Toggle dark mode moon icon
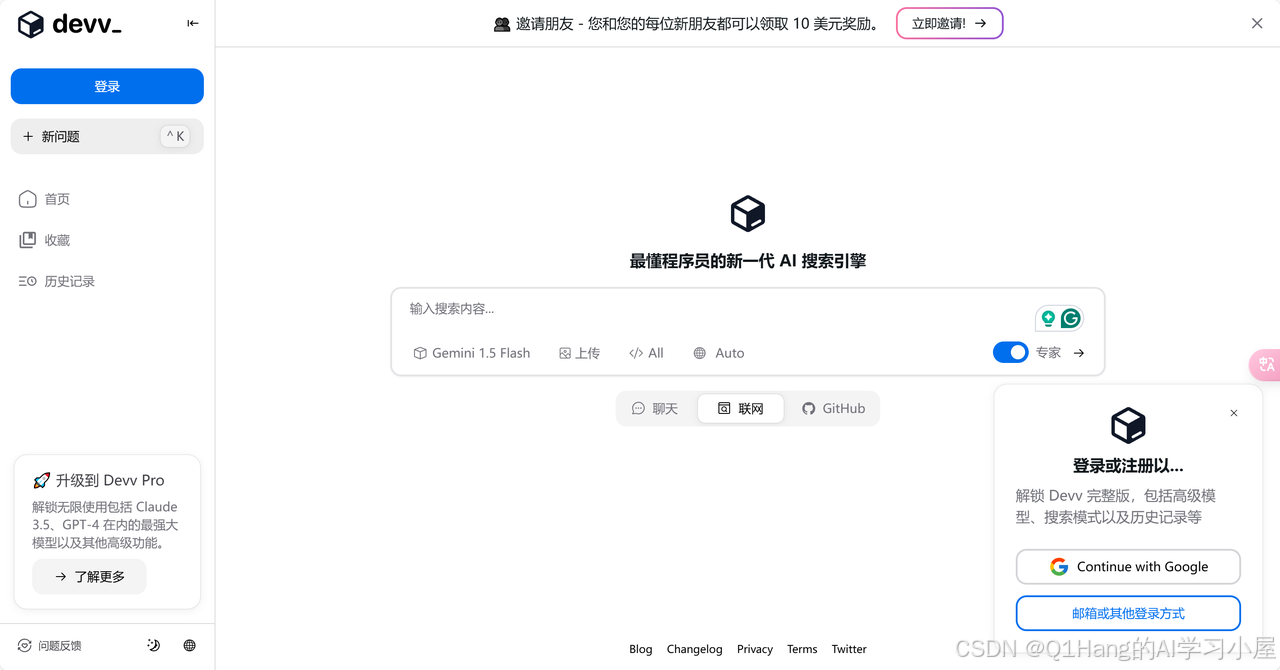This screenshot has height=670, width=1280. click(153, 646)
